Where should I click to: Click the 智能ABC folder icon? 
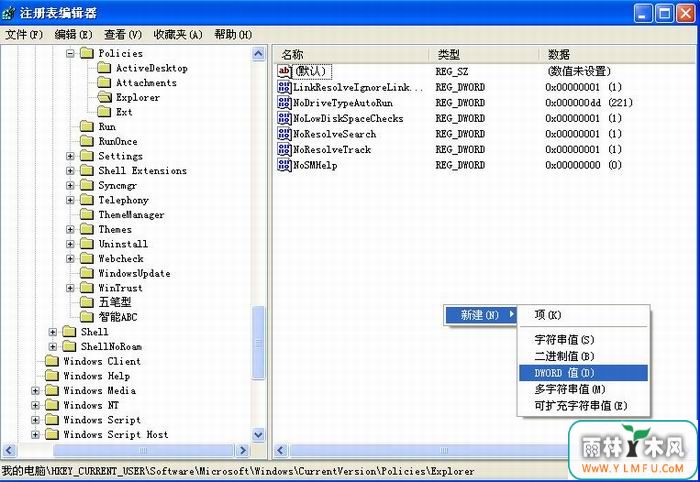point(87,317)
